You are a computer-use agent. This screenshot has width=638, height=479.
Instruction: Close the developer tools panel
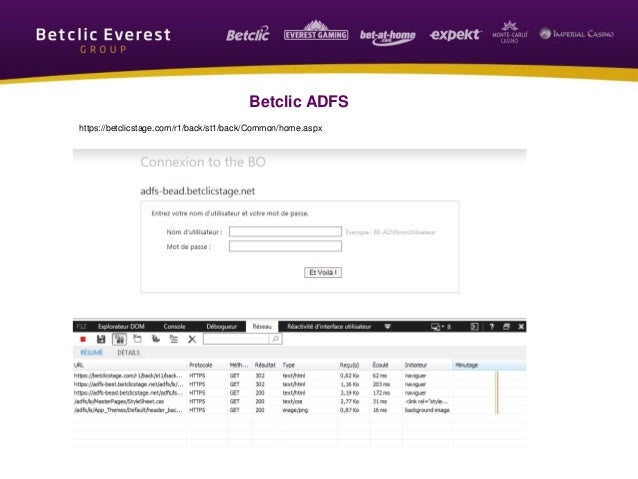(521, 326)
